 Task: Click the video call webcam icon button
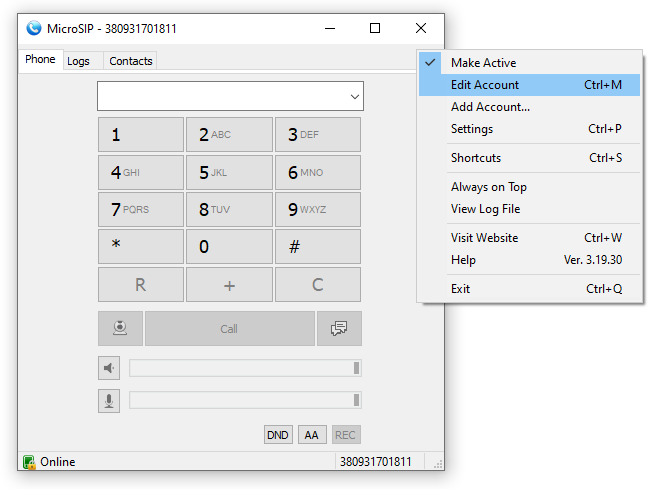pyautogui.click(x=120, y=328)
